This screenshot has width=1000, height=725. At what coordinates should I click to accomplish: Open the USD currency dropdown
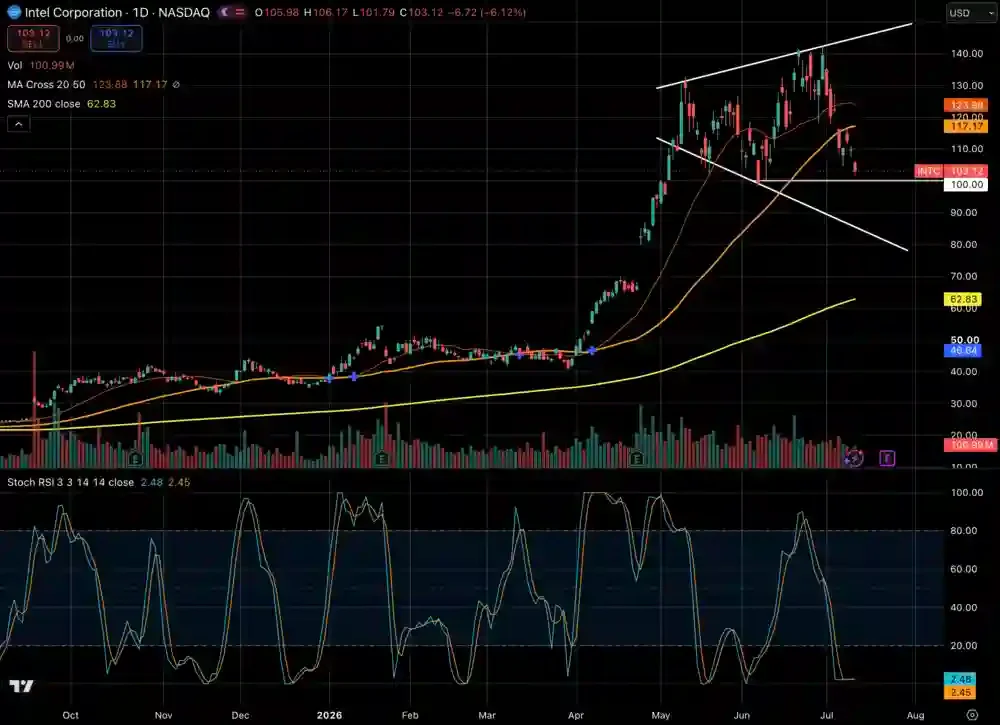tap(971, 13)
